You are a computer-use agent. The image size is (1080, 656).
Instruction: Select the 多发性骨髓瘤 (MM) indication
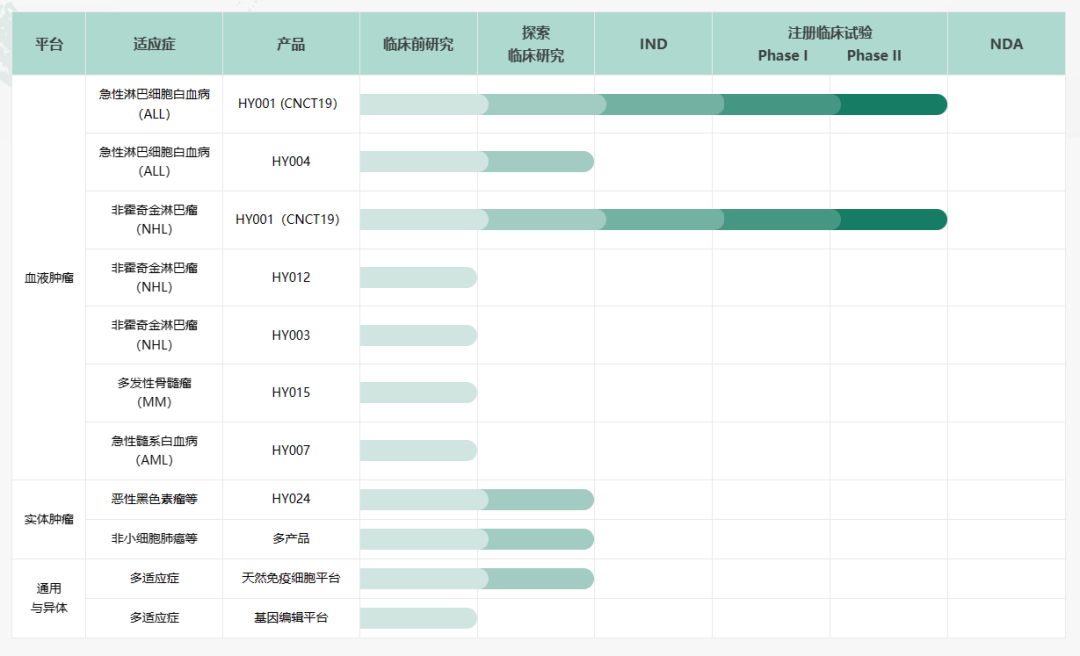pyautogui.click(x=154, y=393)
